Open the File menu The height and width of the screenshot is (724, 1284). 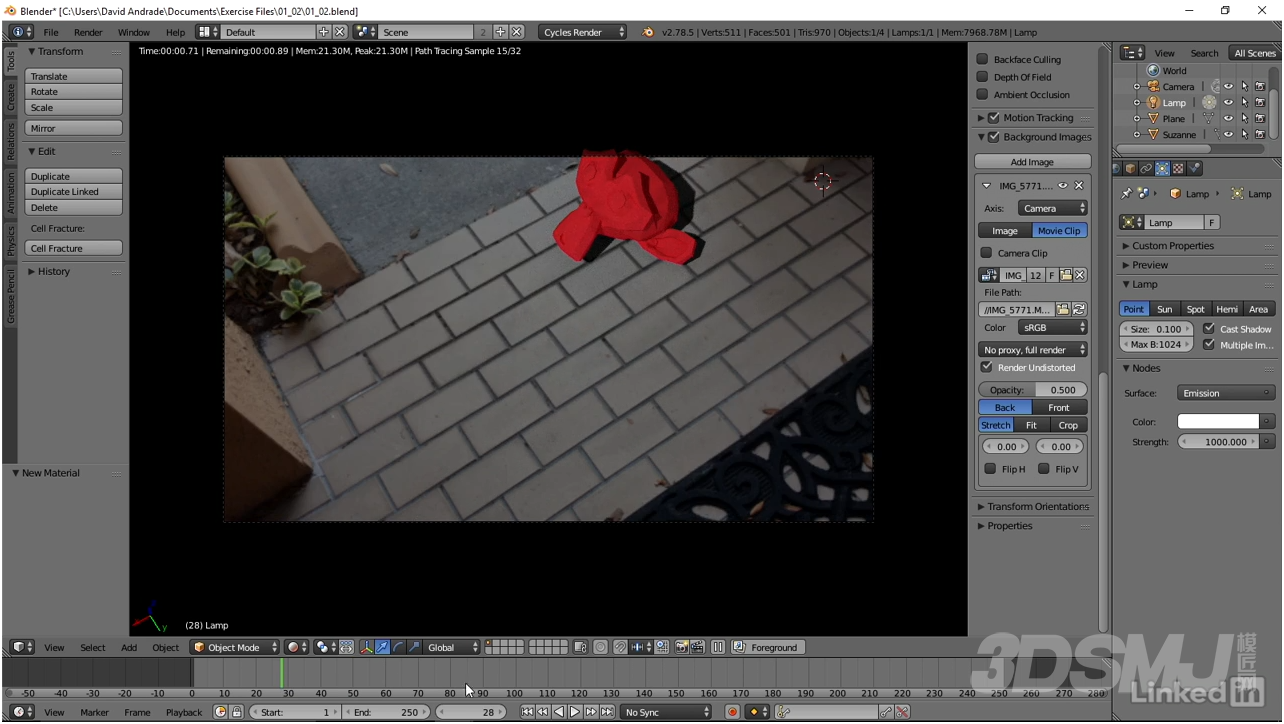pos(51,32)
